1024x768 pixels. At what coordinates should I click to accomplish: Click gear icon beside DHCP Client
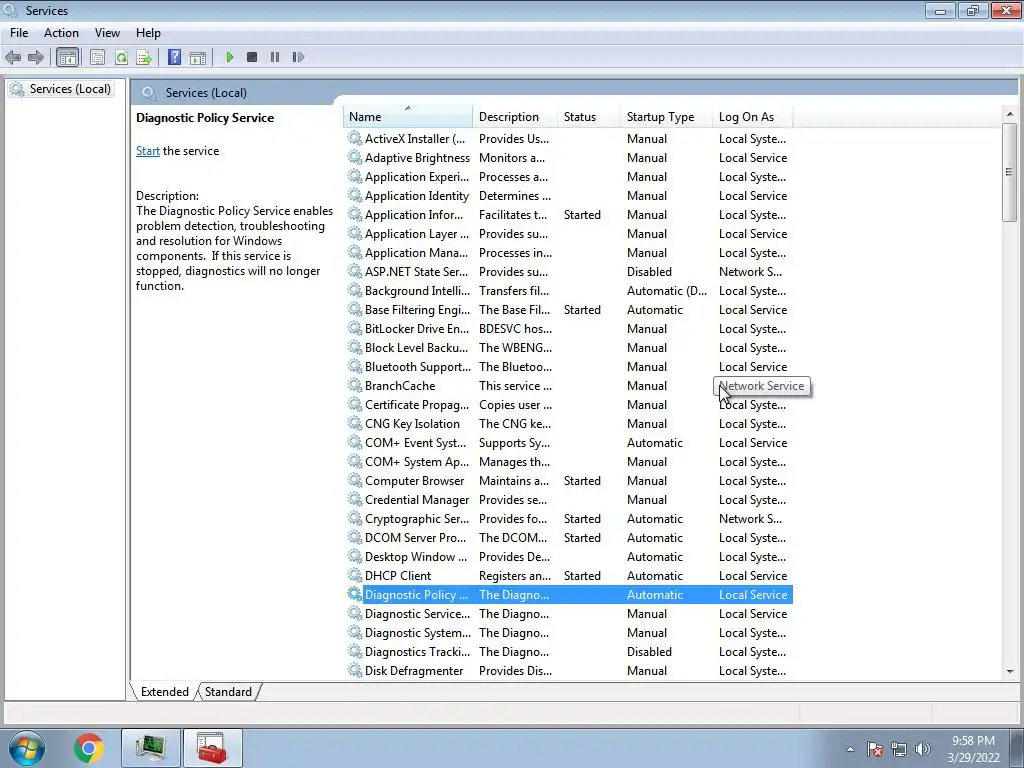[x=355, y=575]
